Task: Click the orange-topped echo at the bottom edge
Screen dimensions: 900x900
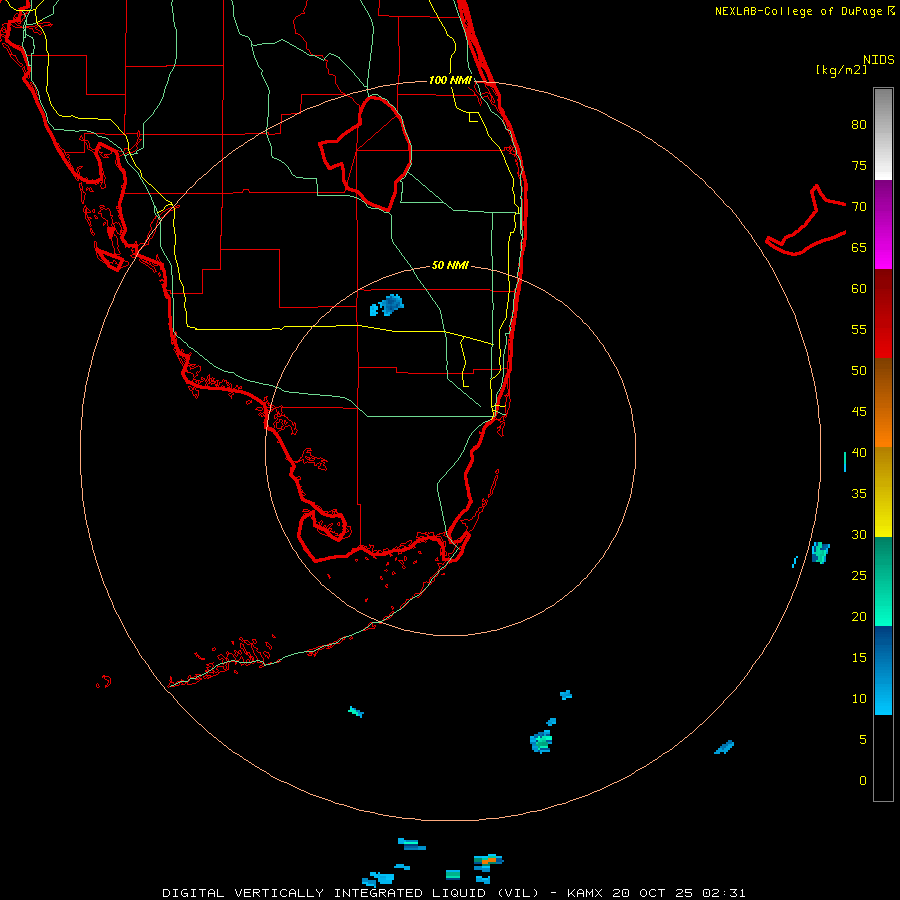Action: tap(488, 860)
